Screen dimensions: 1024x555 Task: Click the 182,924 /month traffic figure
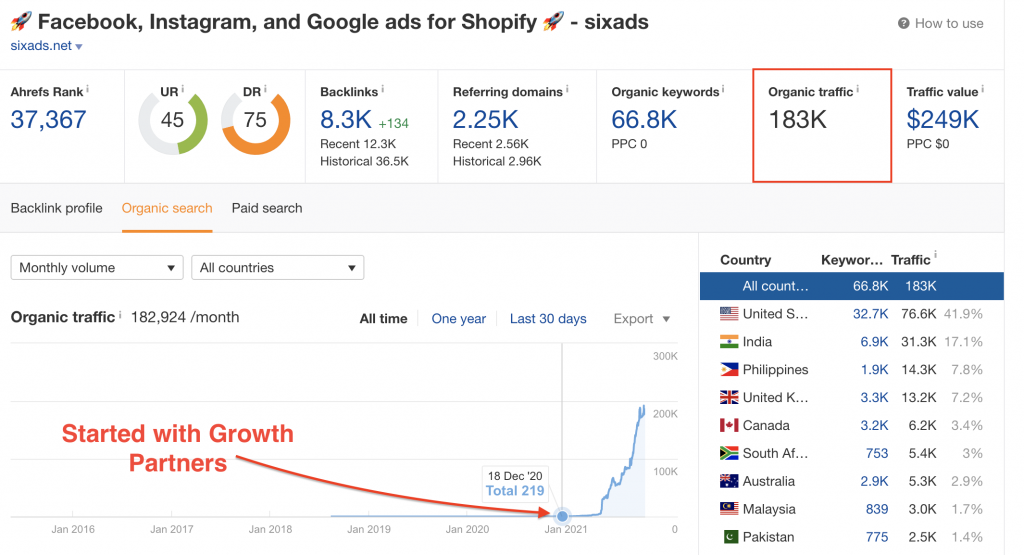[x=185, y=317]
